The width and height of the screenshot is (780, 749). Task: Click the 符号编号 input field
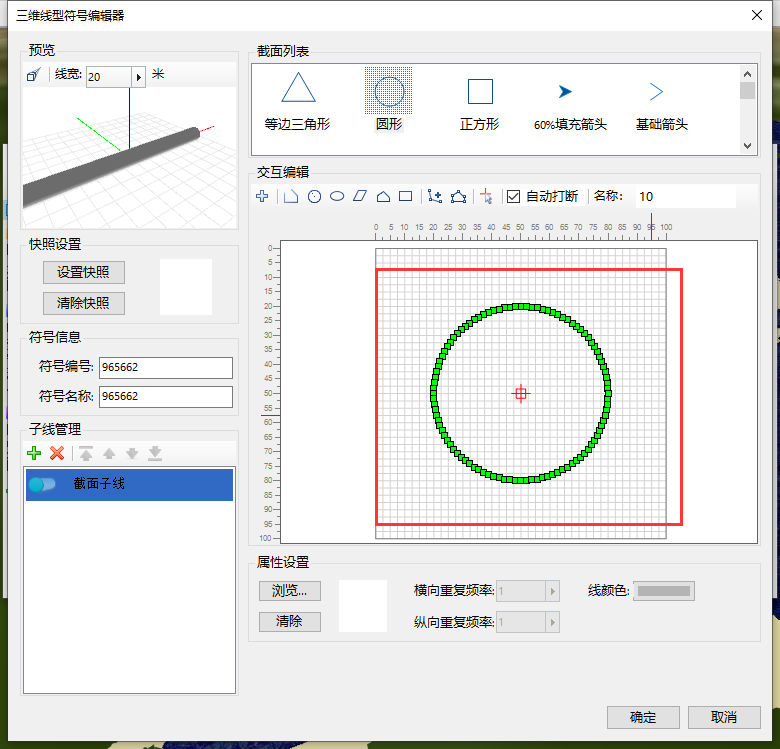166,368
